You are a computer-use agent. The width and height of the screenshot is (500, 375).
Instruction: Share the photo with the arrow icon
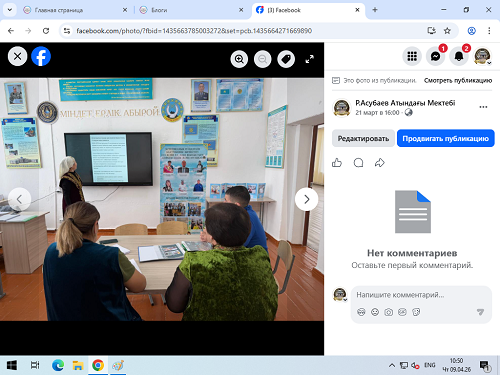(x=380, y=163)
